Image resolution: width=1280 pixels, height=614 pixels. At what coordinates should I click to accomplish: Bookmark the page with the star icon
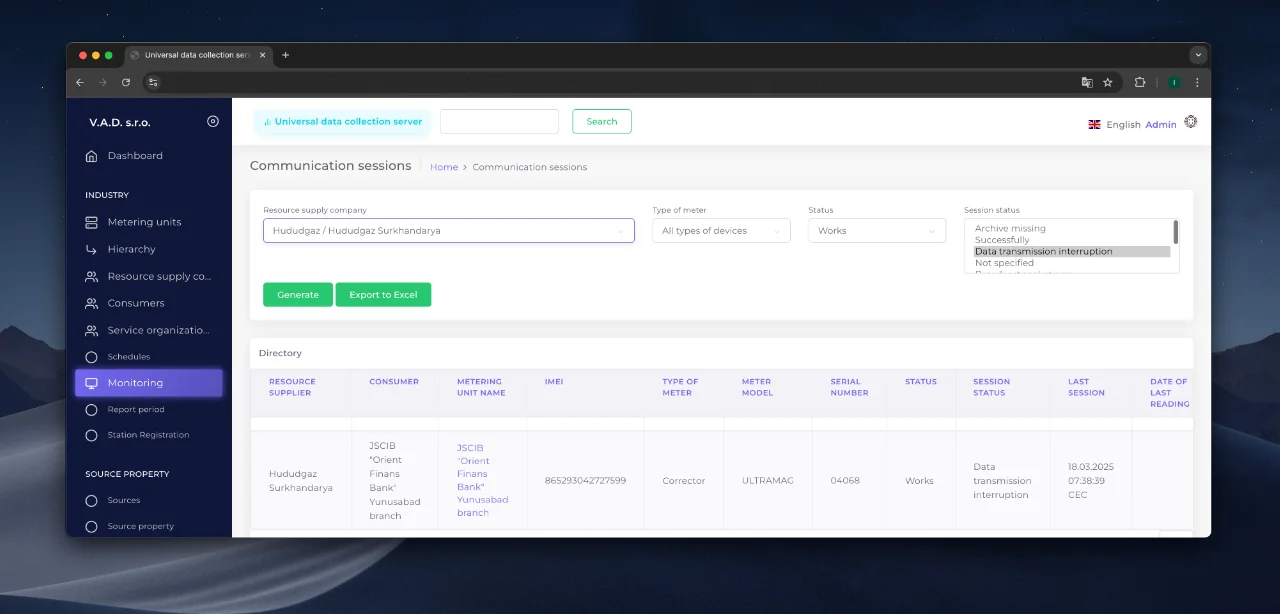[x=1108, y=82]
